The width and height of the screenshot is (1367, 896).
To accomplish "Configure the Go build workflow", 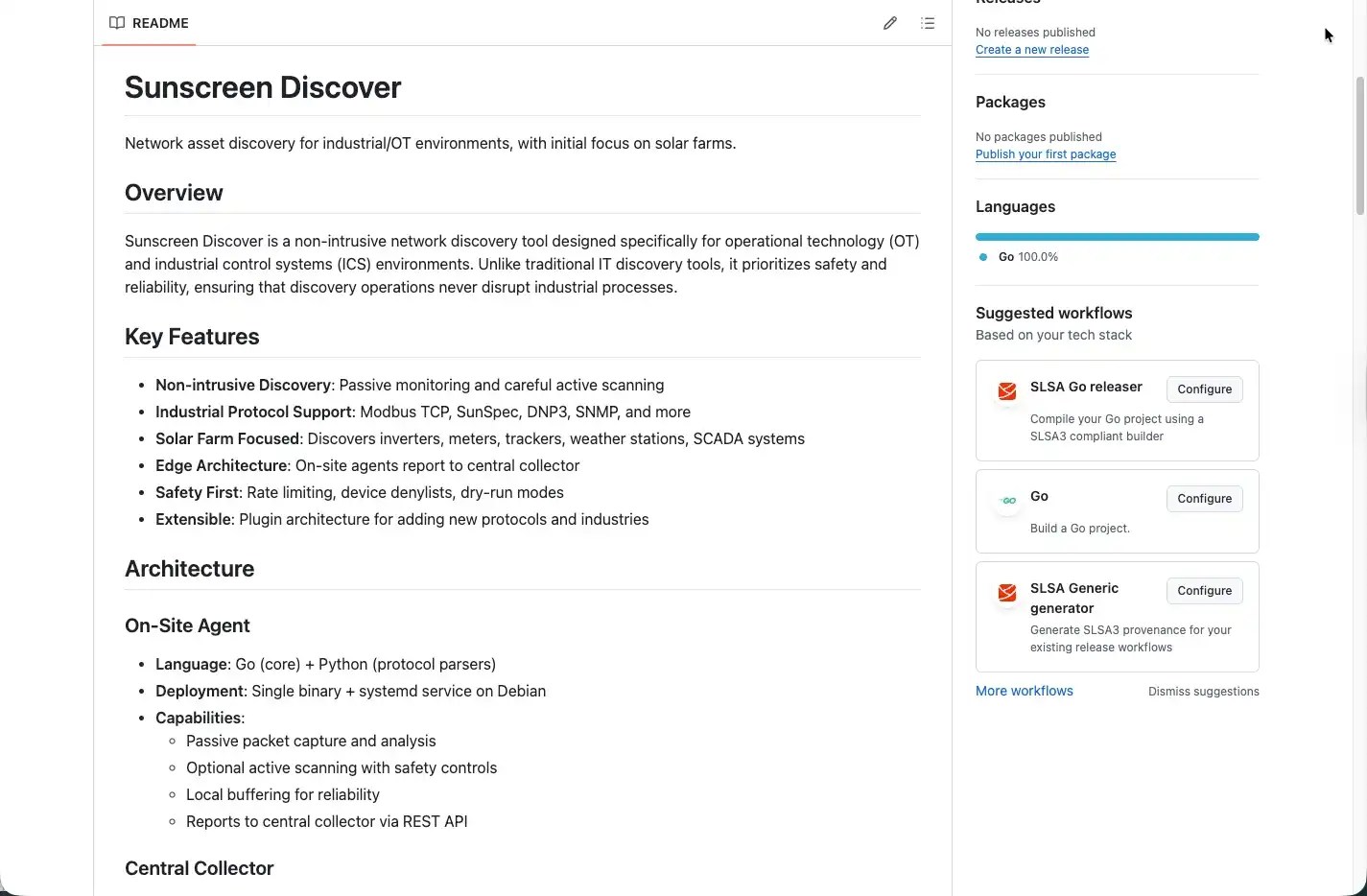I will click(x=1204, y=499).
